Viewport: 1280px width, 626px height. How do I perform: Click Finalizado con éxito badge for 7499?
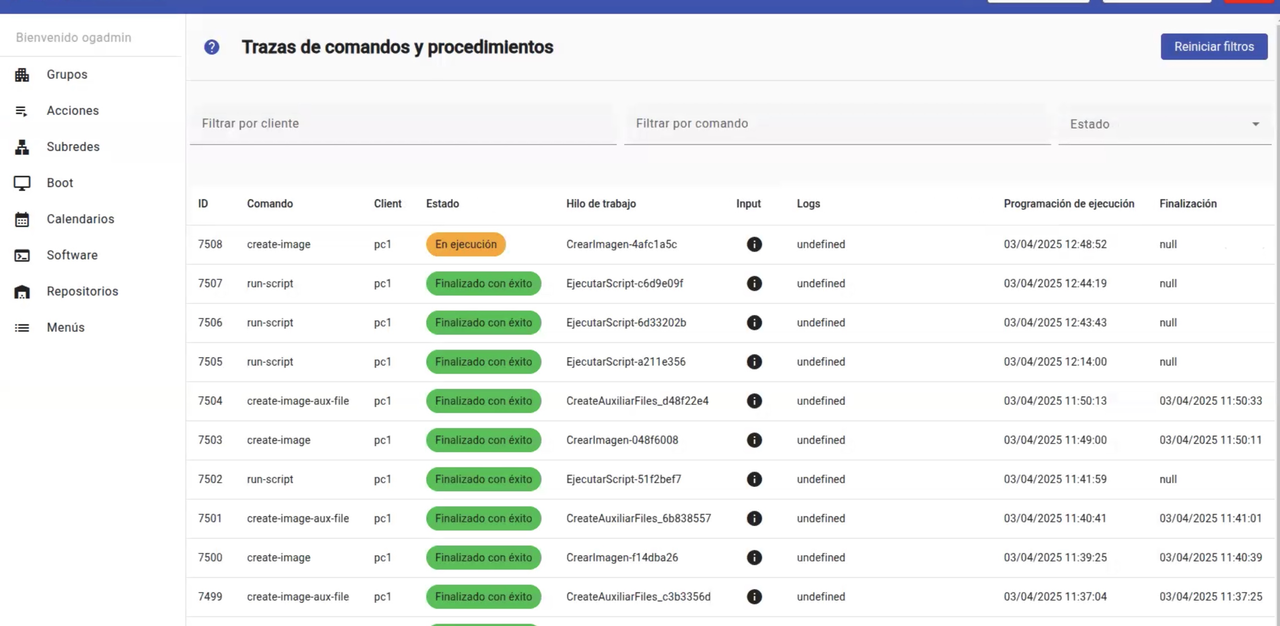tap(484, 597)
